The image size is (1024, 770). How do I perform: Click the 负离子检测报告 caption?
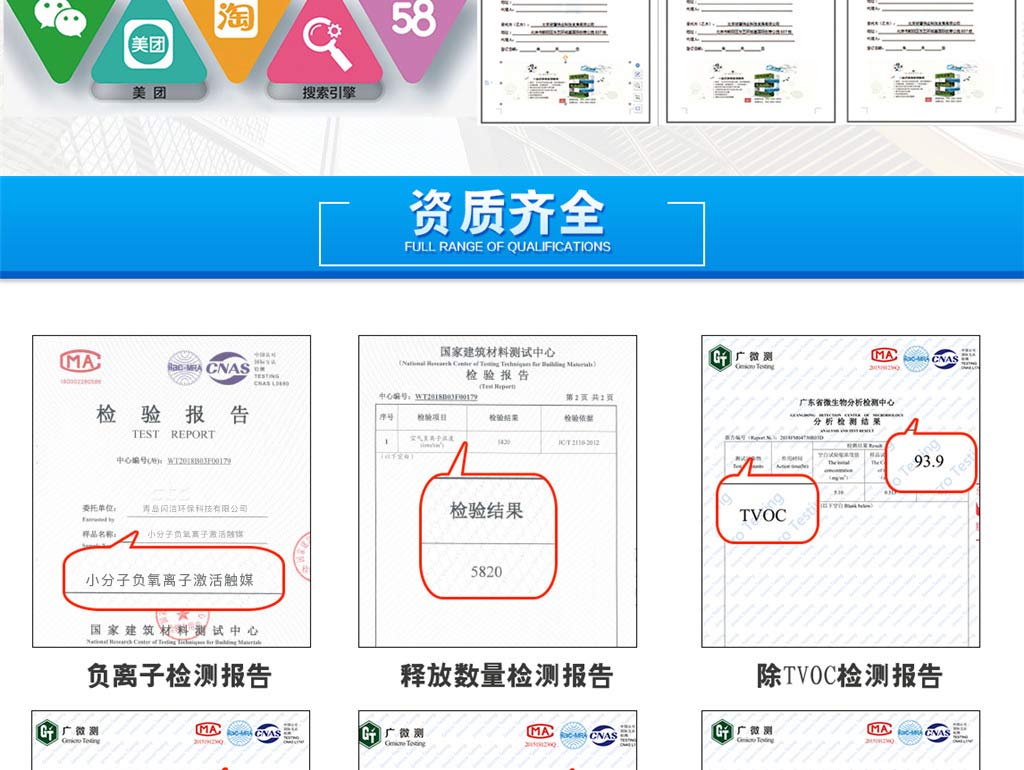point(179,676)
